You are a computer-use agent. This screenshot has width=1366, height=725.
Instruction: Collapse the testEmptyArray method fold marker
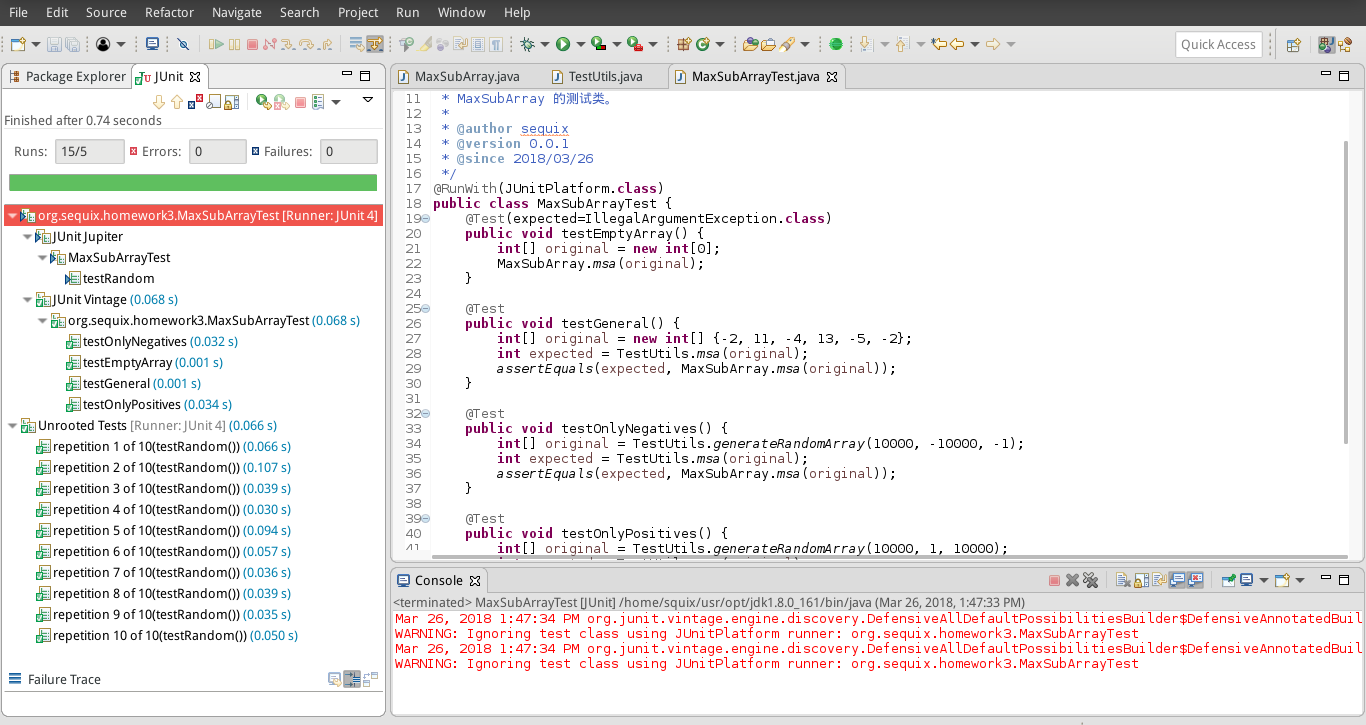[426, 219]
